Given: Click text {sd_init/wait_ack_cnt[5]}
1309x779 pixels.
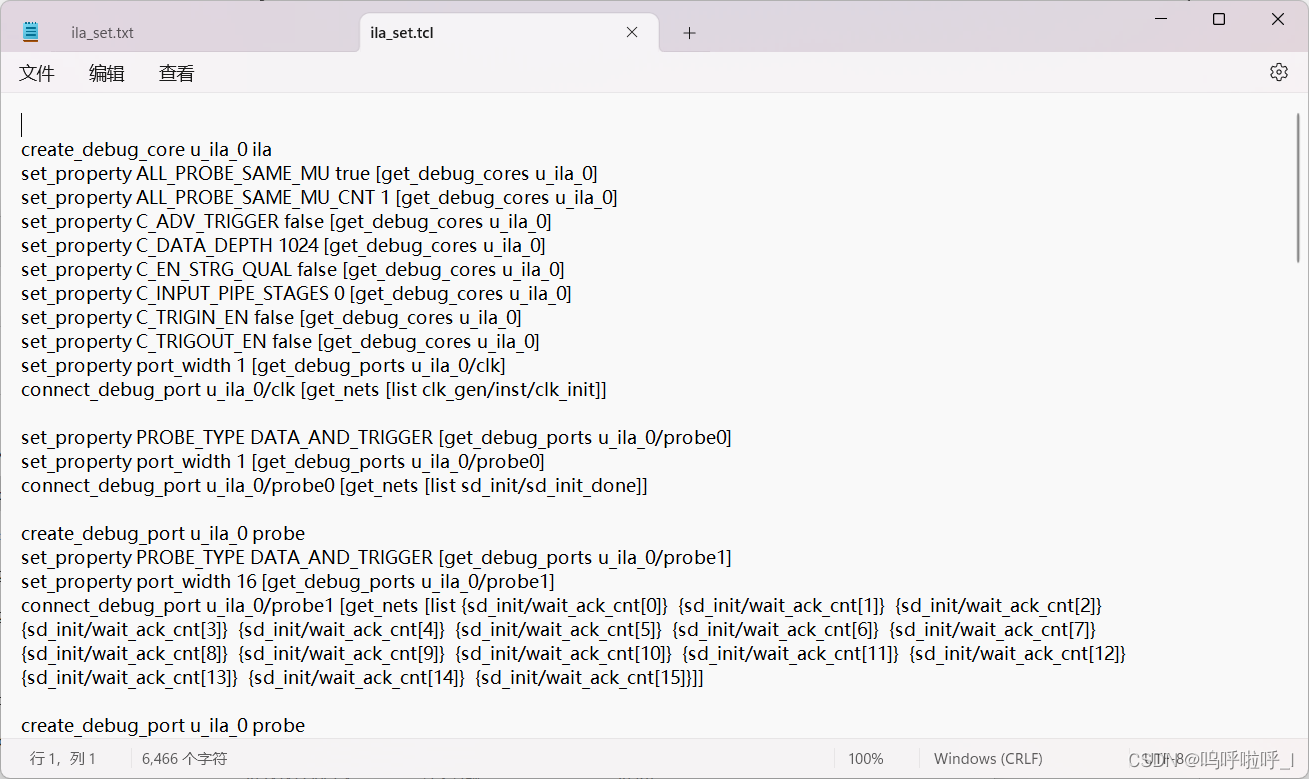Looking at the screenshot, I should (558, 629).
